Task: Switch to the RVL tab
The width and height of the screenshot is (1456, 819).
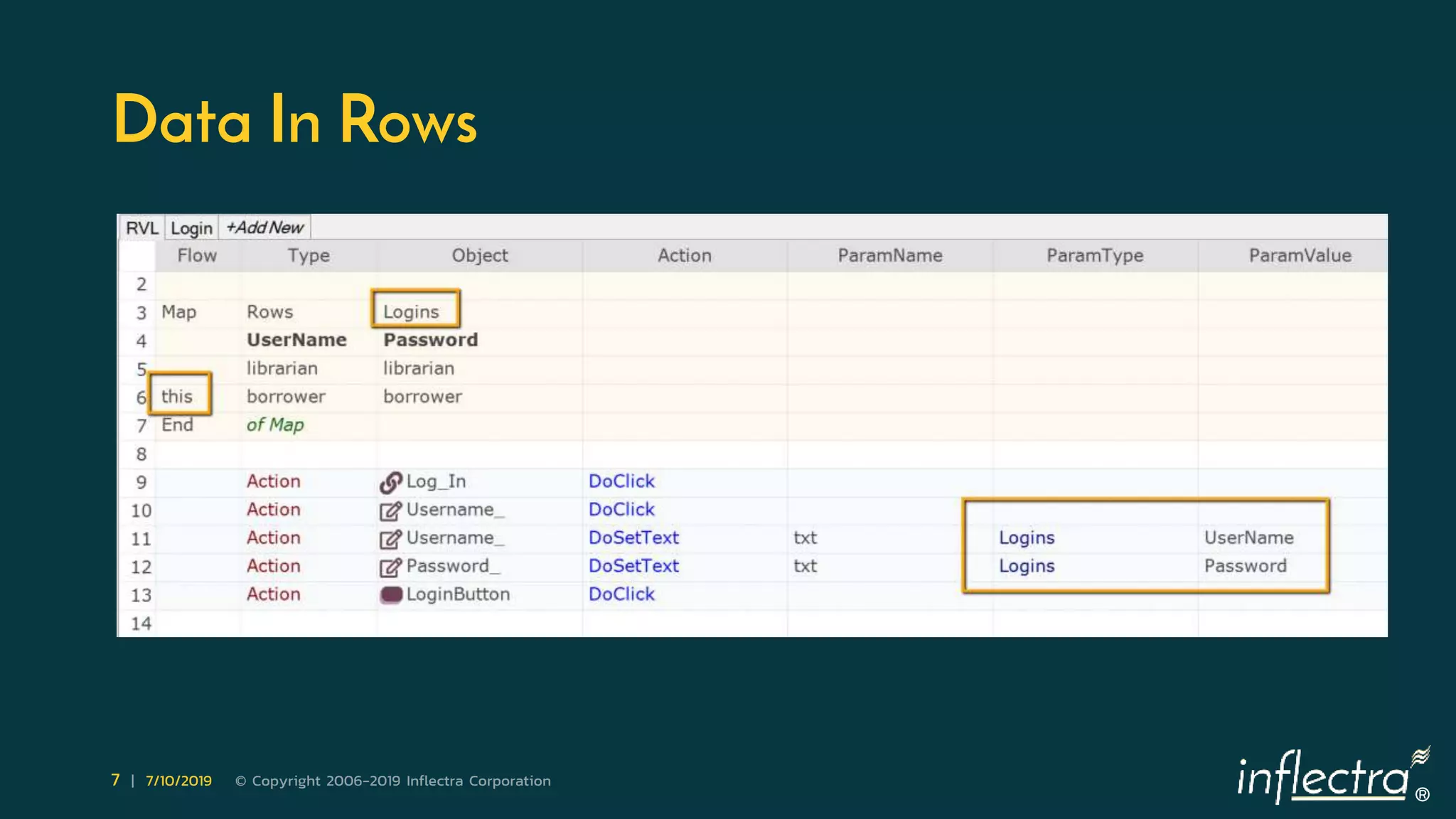Action: pos(141,228)
